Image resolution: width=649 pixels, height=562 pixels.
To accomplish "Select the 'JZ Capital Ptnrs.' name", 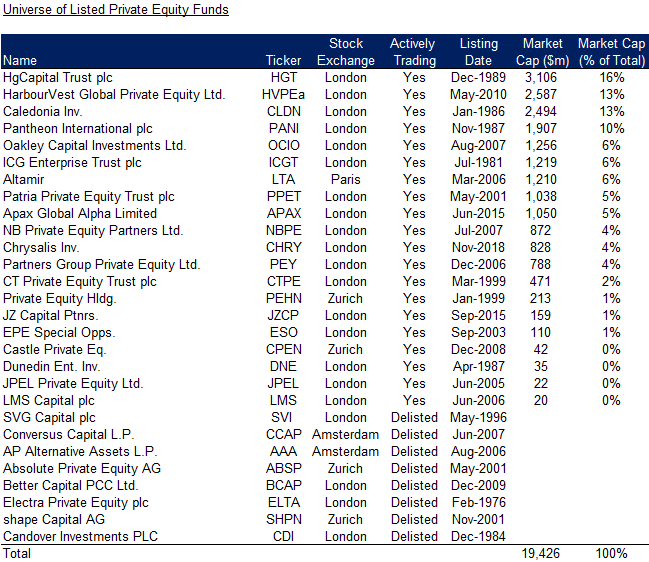I will click(x=50, y=315).
